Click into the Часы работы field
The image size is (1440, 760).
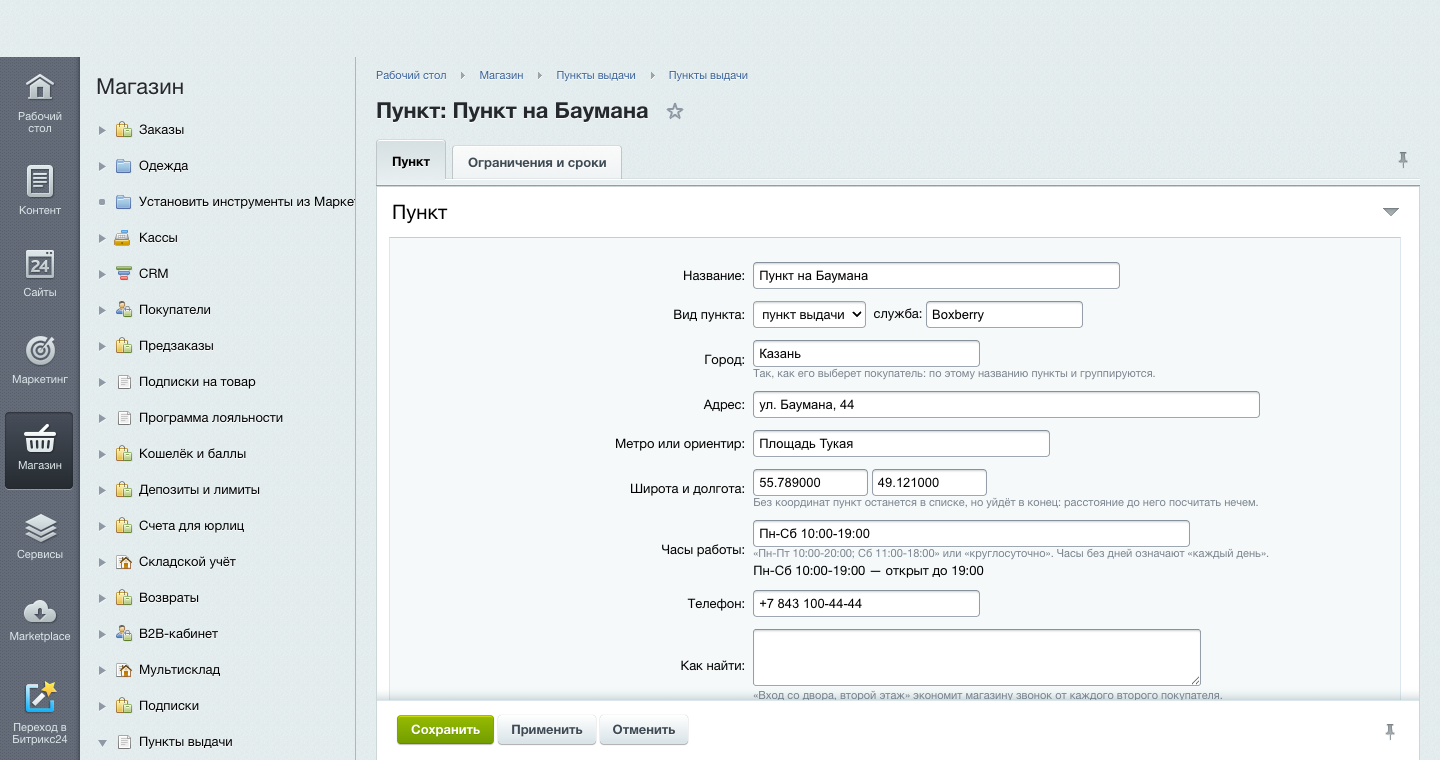(971, 533)
